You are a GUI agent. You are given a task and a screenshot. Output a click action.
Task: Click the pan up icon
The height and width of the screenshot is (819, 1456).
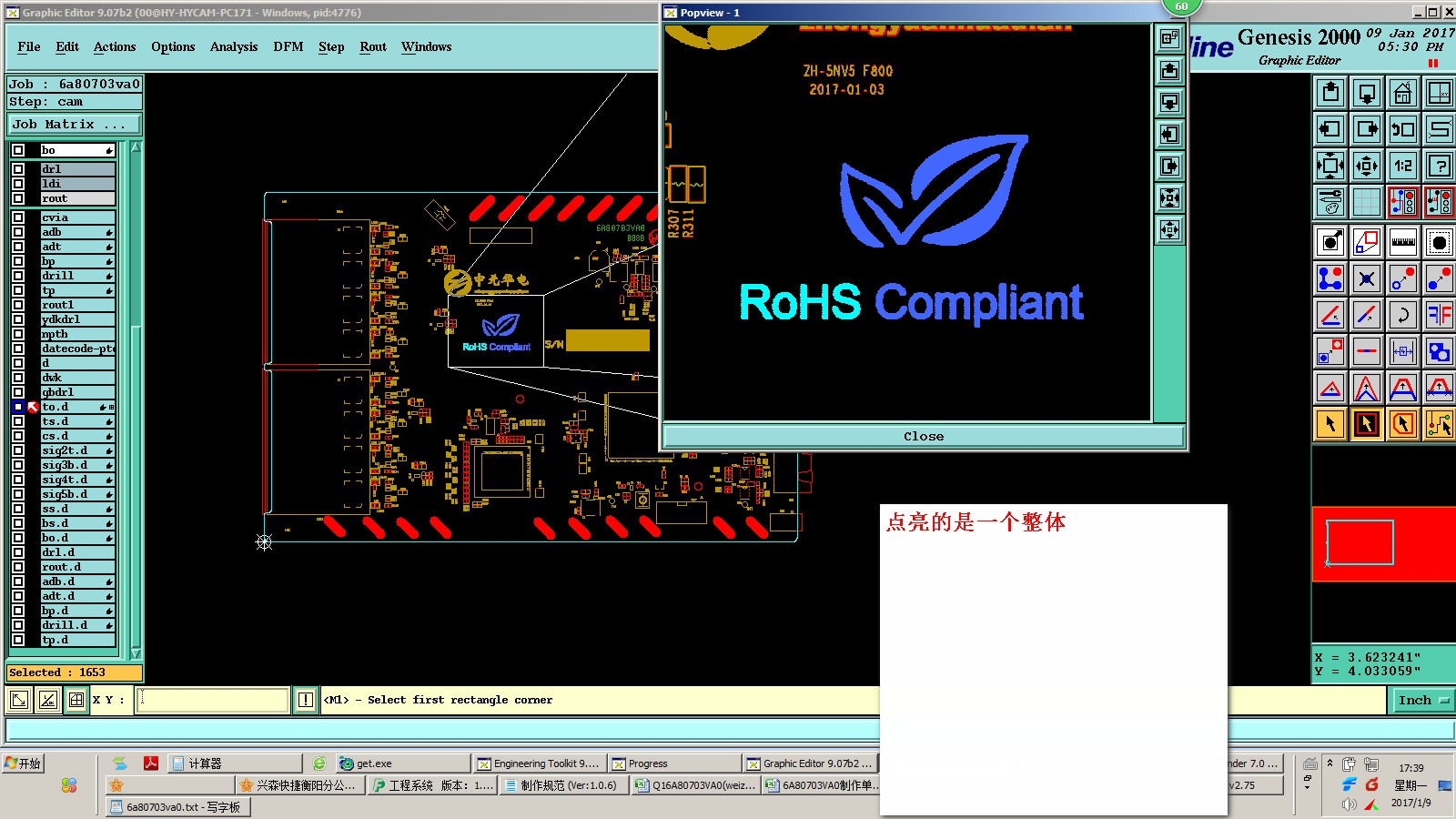tap(1330, 92)
